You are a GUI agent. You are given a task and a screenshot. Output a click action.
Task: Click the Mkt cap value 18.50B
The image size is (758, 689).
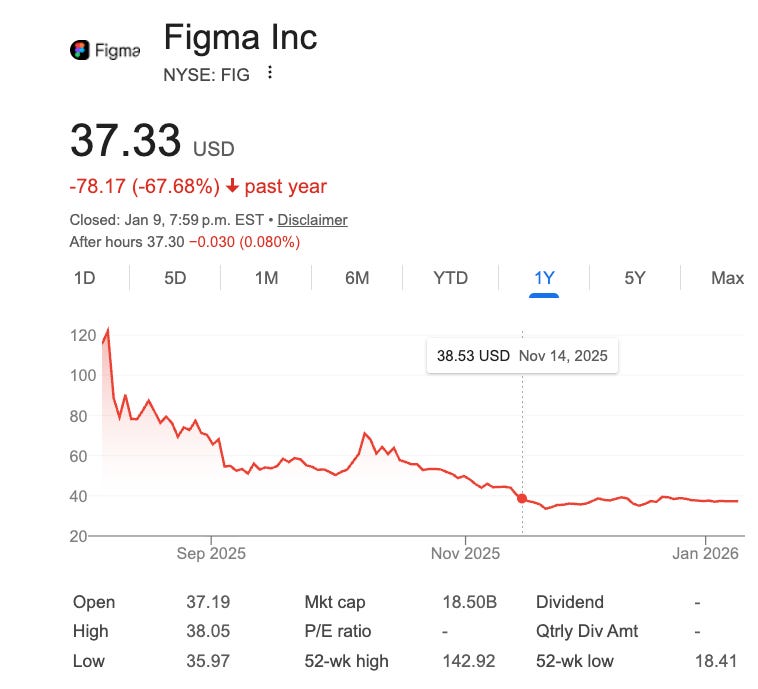pyautogui.click(x=470, y=602)
